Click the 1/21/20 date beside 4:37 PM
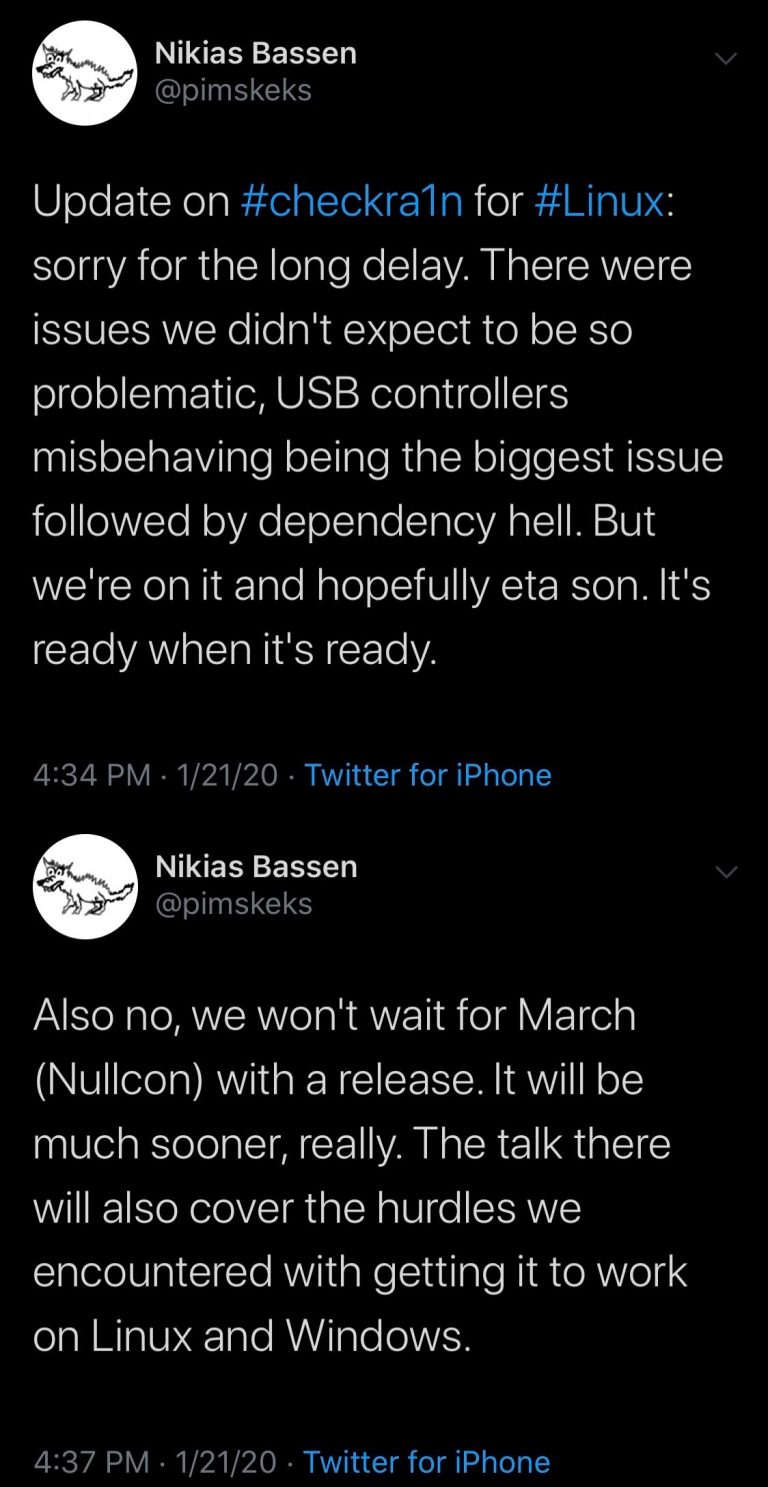Image resolution: width=768 pixels, height=1487 pixels. click(x=226, y=1462)
